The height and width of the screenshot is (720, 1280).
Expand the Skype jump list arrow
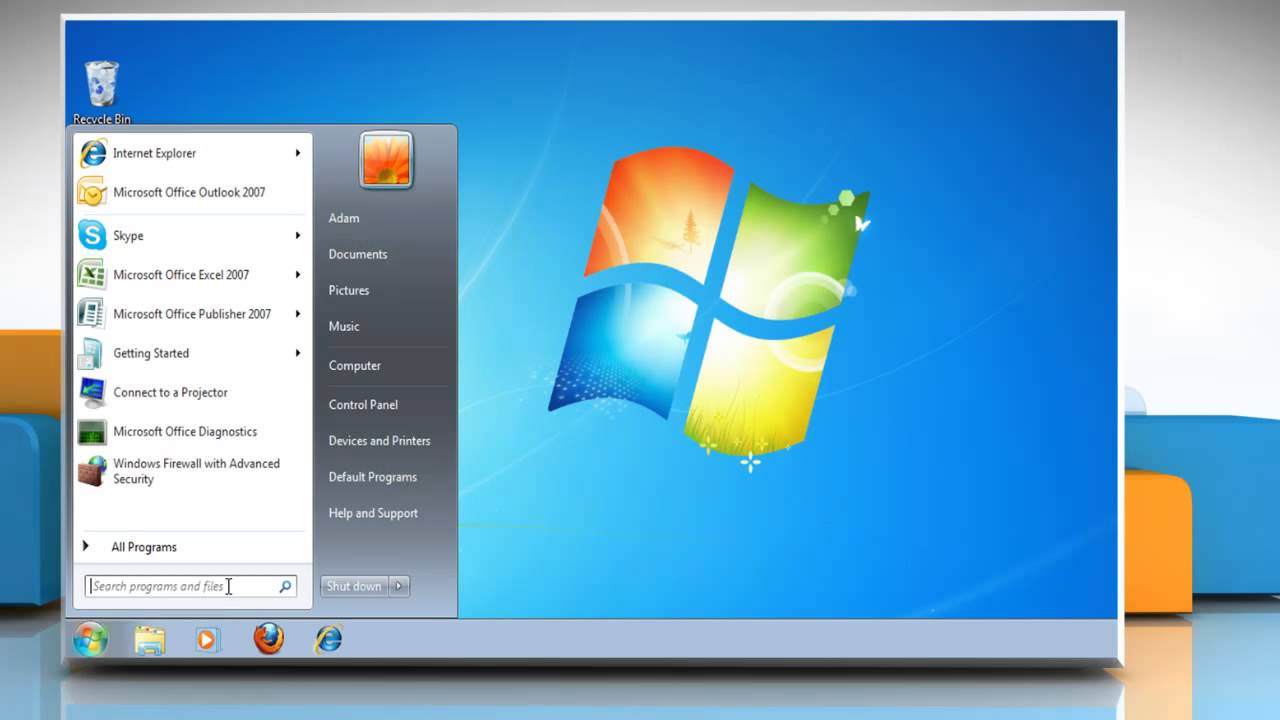pos(298,235)
